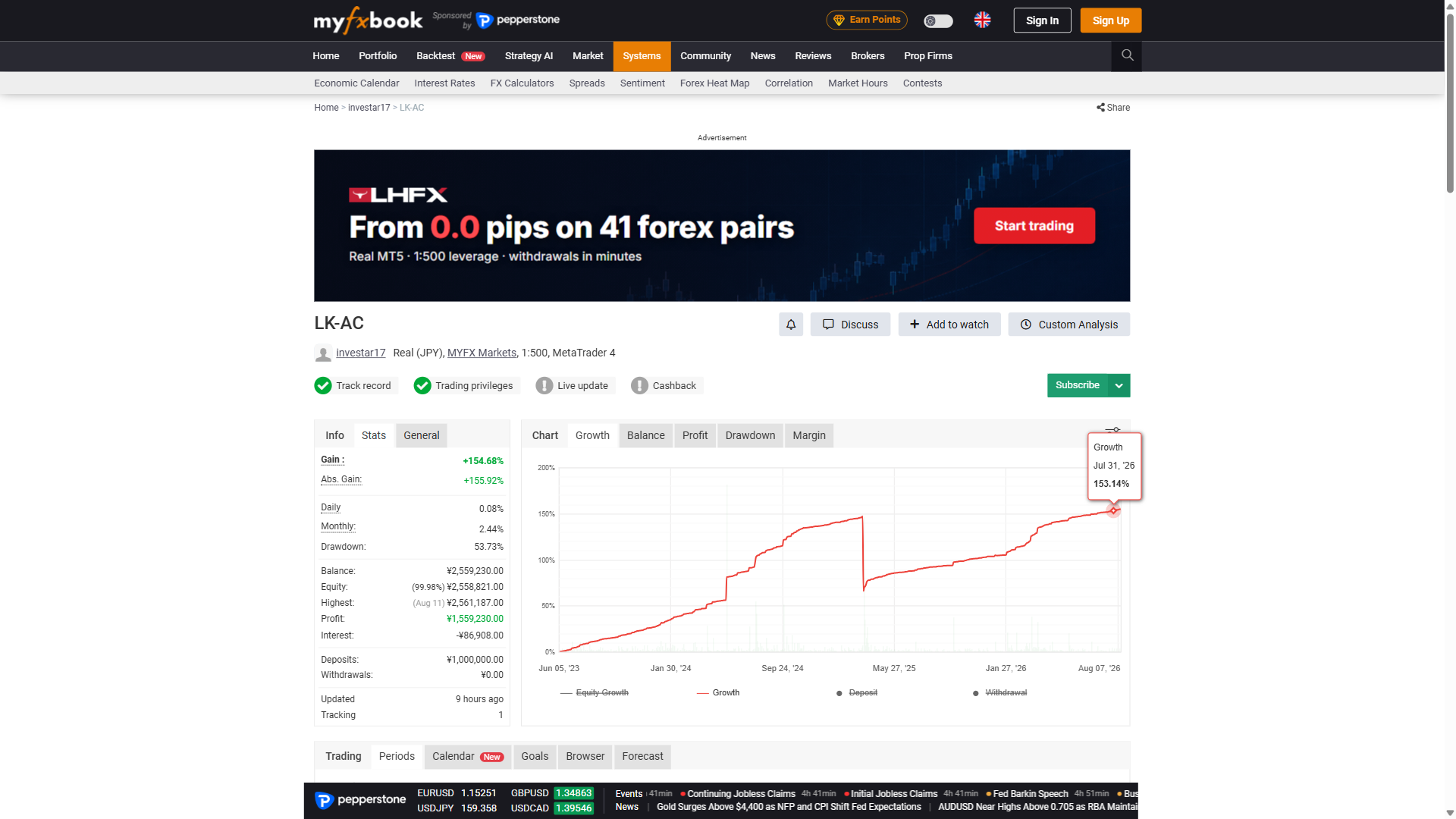Viewport: 1456px width, 819px height.
Task: Click the notification bell icon
Action: [791, 325]
